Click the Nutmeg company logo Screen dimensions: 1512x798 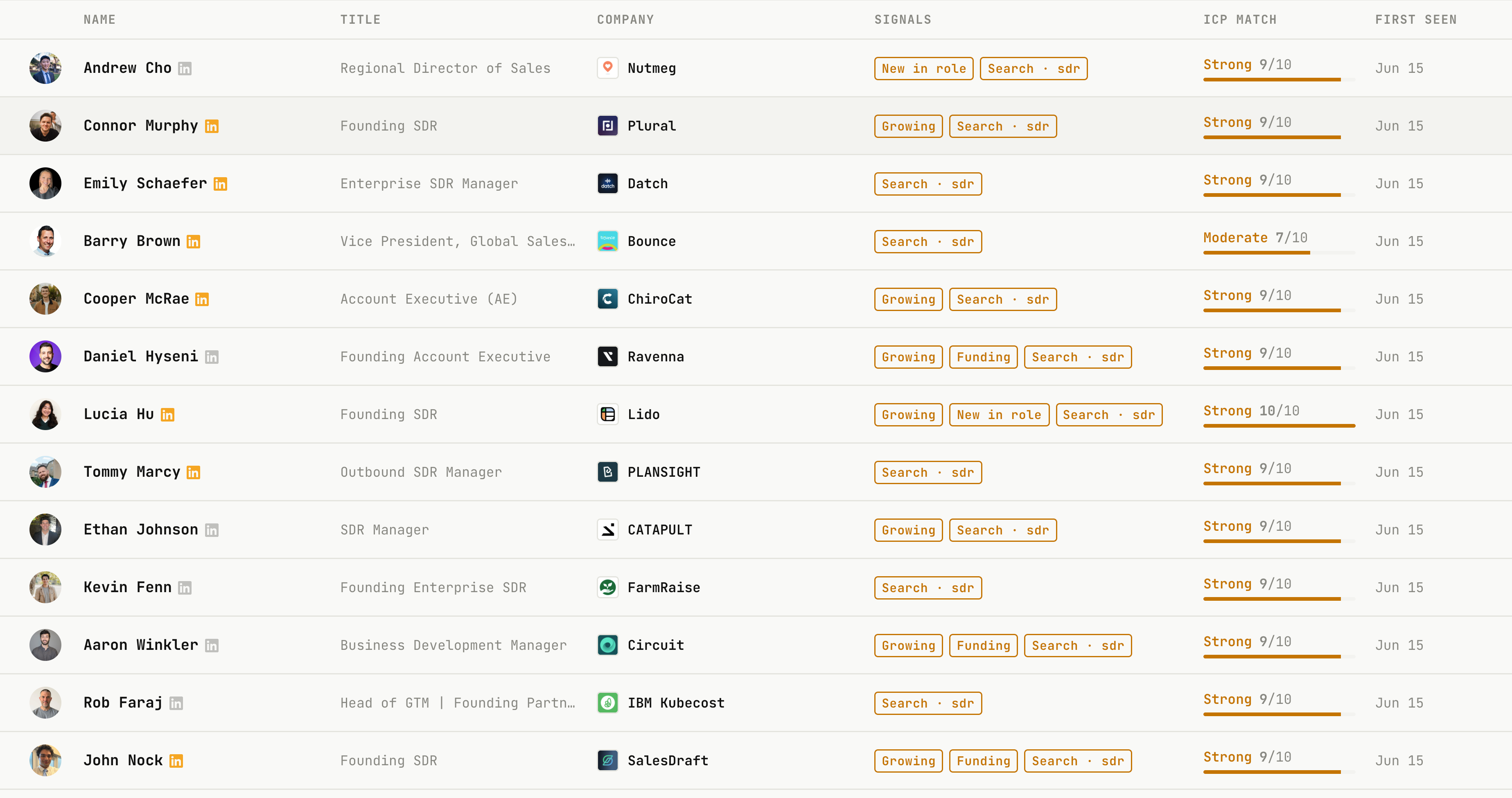click(x=607, y=68)
